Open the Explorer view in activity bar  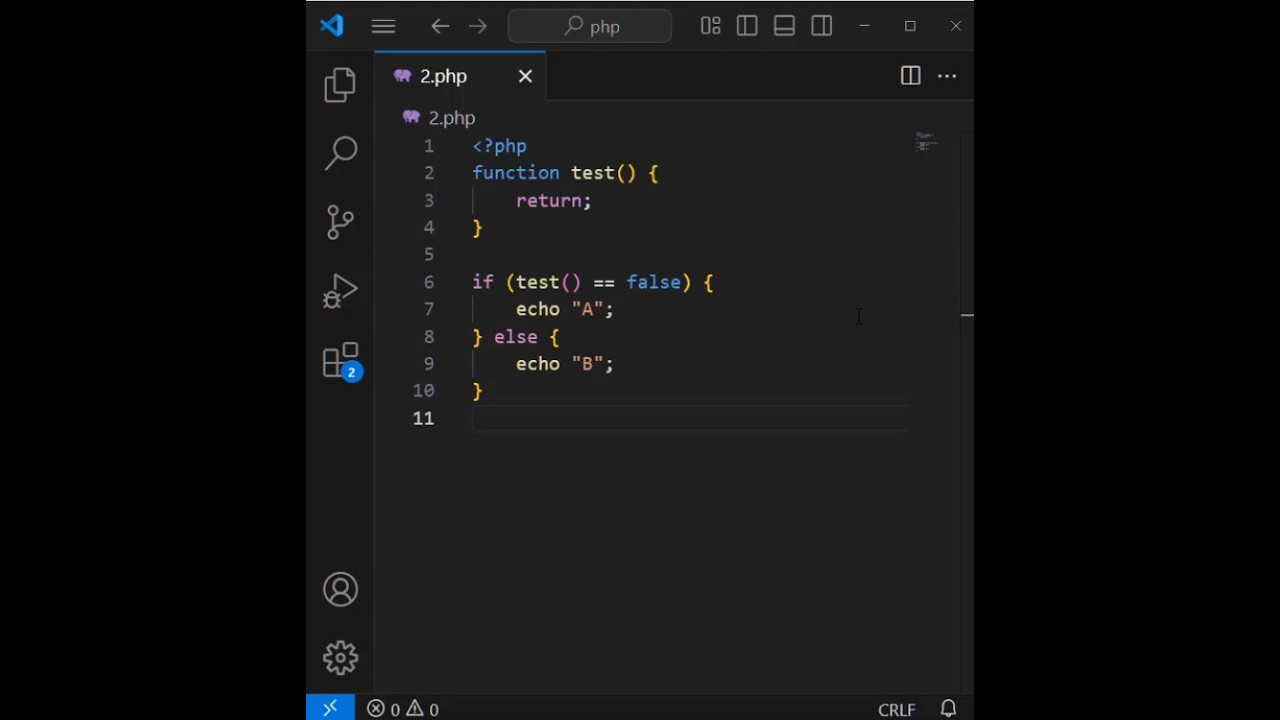click(x=340, y=84)
